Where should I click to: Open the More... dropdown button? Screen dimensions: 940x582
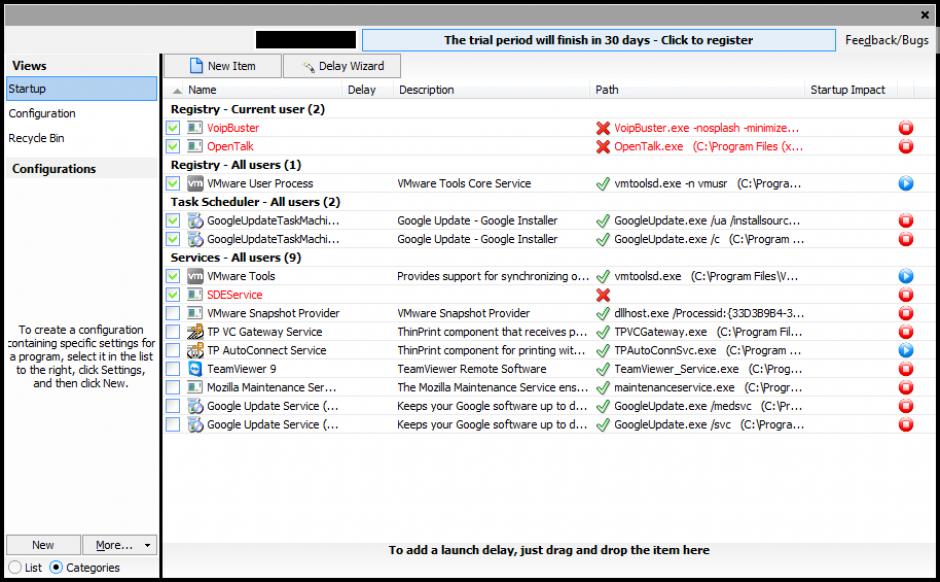(119, 545)
